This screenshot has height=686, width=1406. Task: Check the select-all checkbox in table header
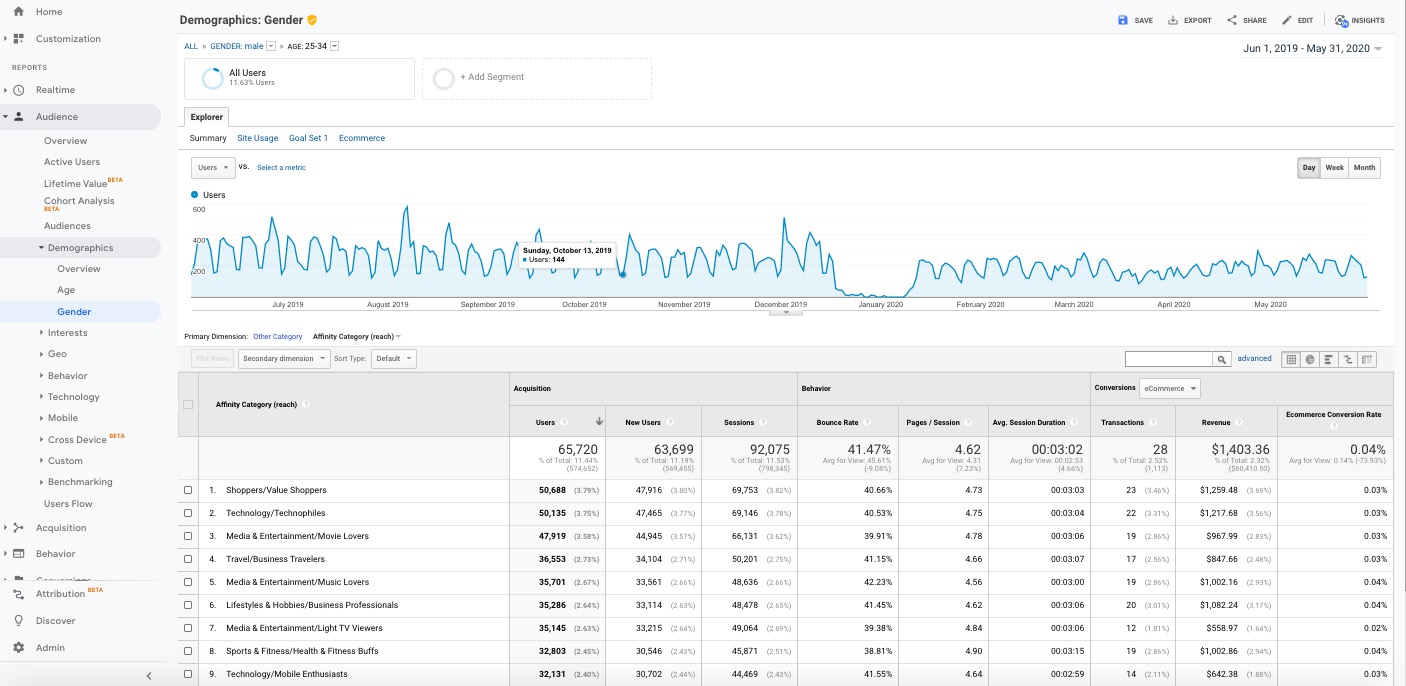(188, 404)
